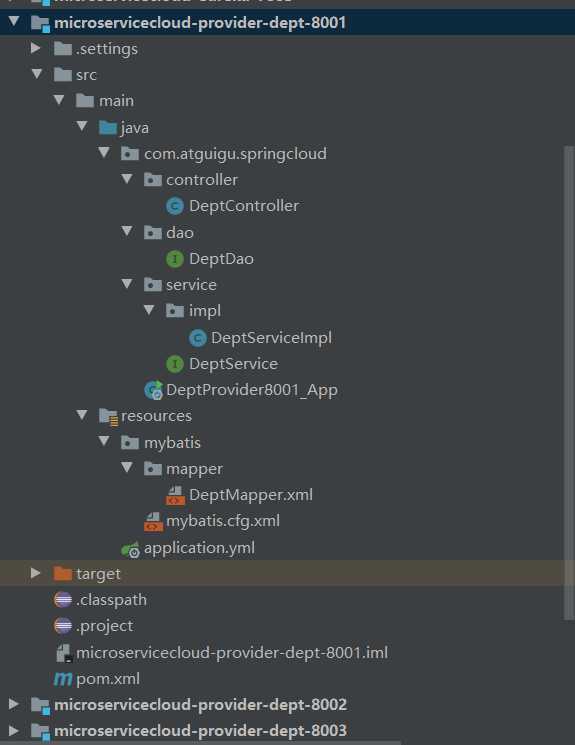
Task: Expand the microservicecloud-provider-dept-8002 module arrow
Action: 14,704
